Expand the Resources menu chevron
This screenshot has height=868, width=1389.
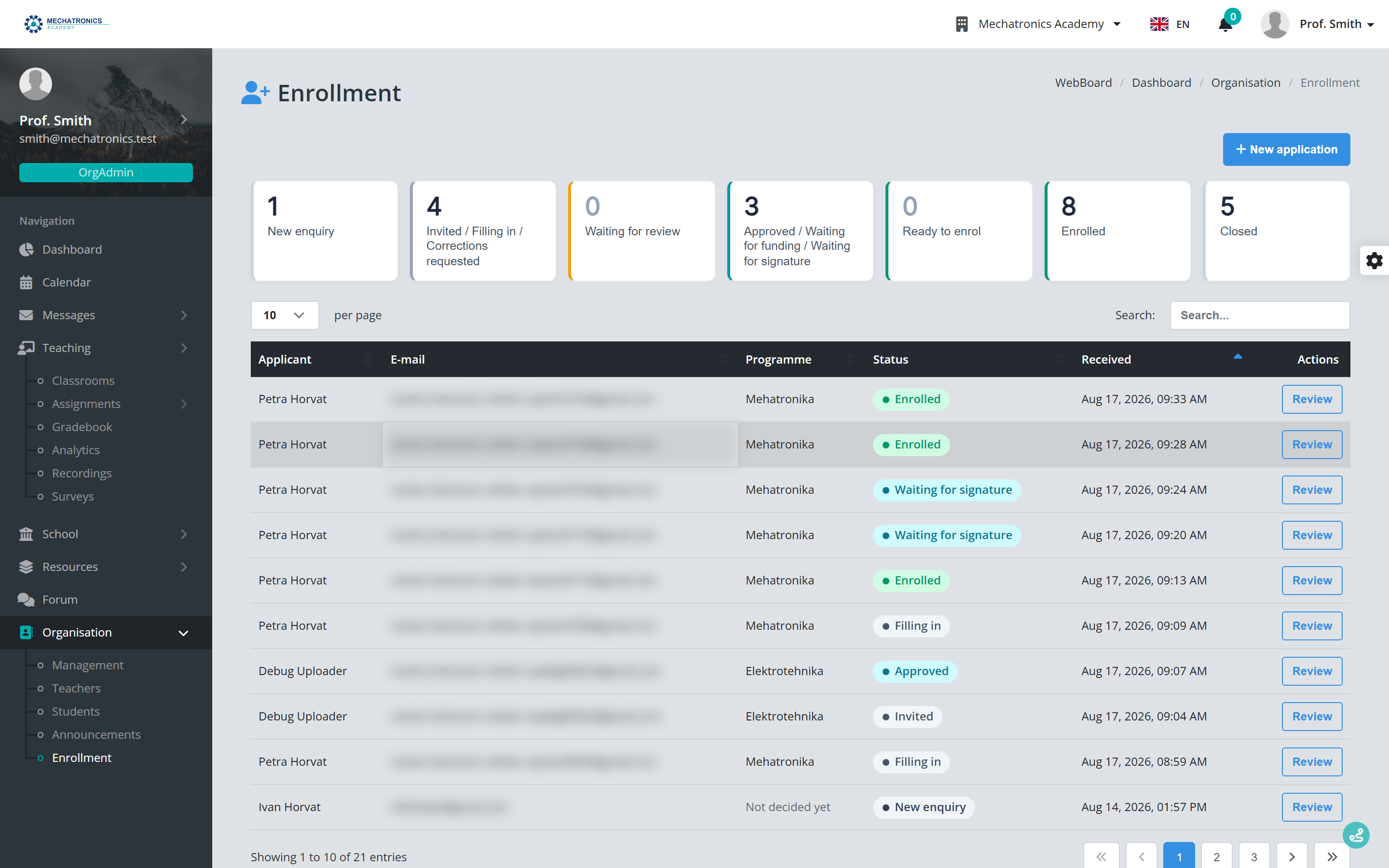[x=184, y=567]
